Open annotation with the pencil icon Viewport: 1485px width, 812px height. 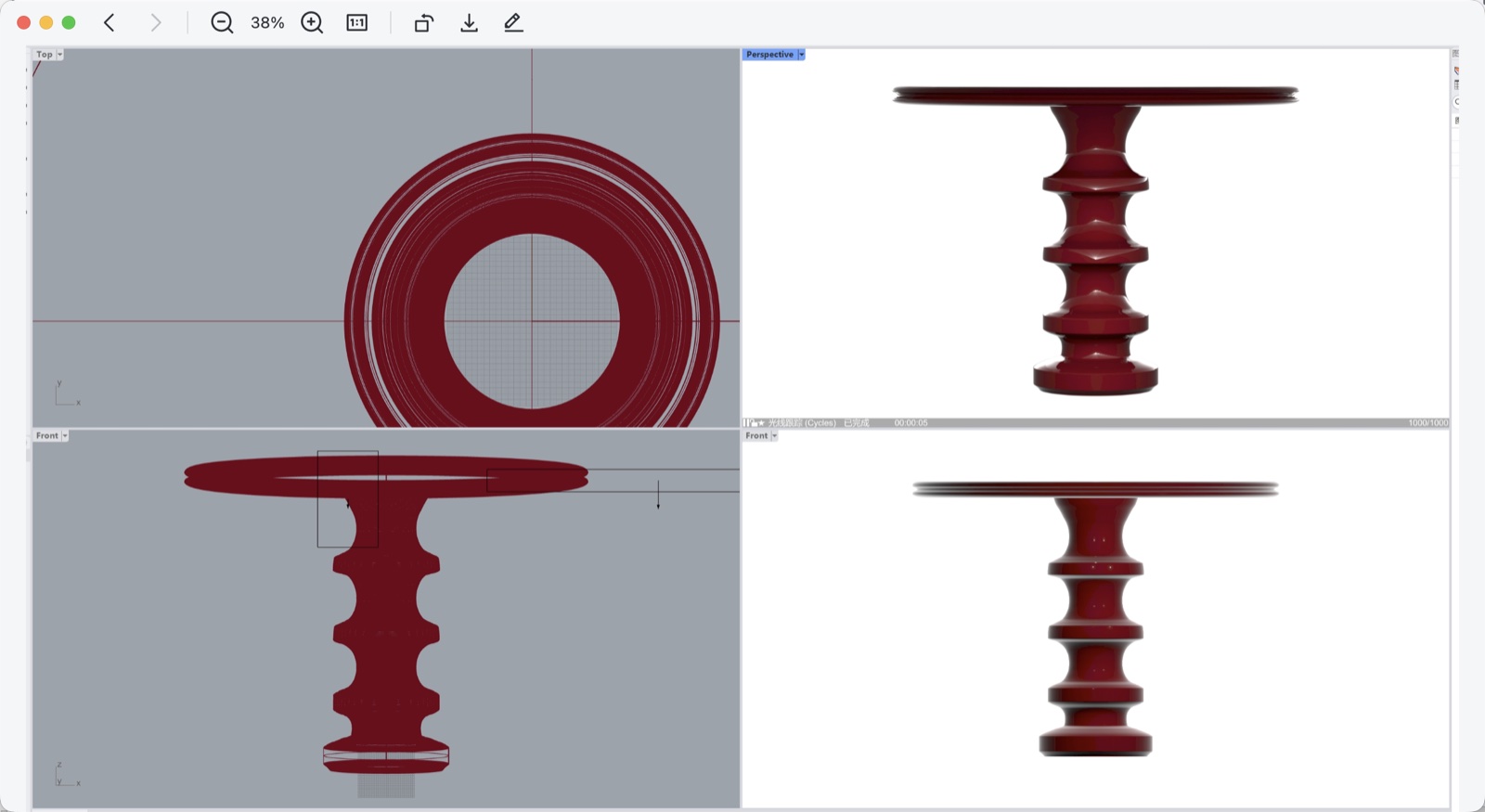[x=513, y=22]
